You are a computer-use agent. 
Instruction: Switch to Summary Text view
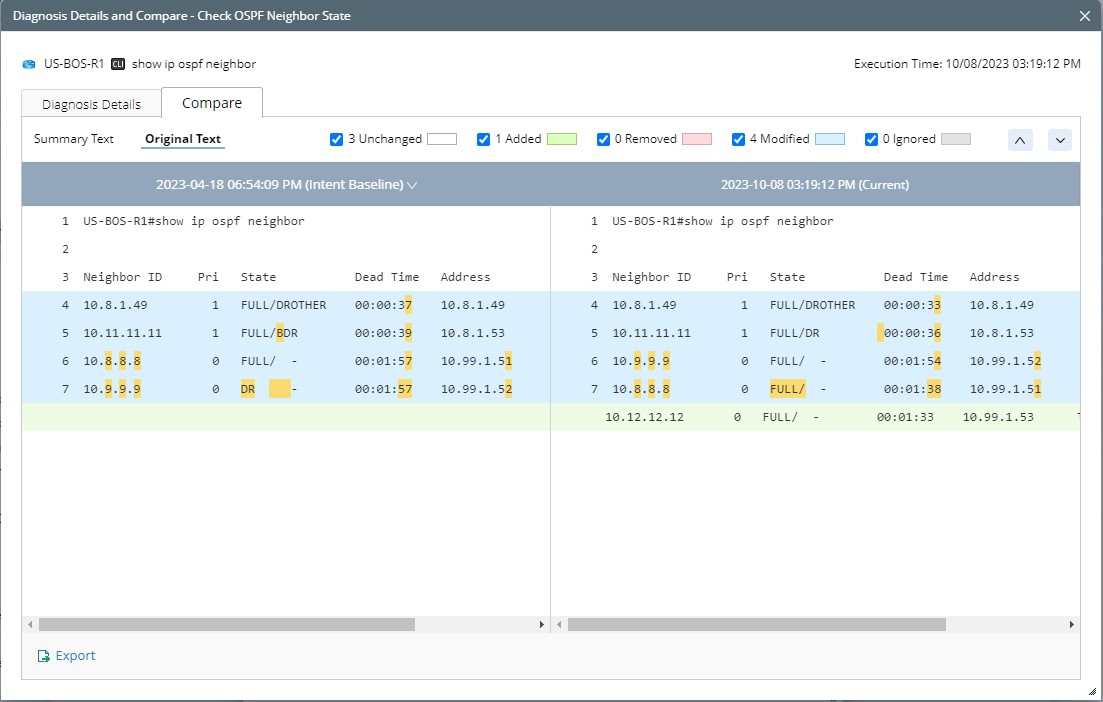(74, 139)
